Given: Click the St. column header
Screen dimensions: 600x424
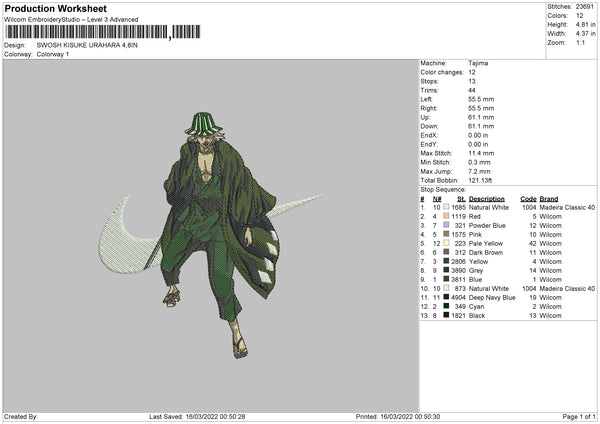Looking at the screenshot, I should click(x=461, y=199).
